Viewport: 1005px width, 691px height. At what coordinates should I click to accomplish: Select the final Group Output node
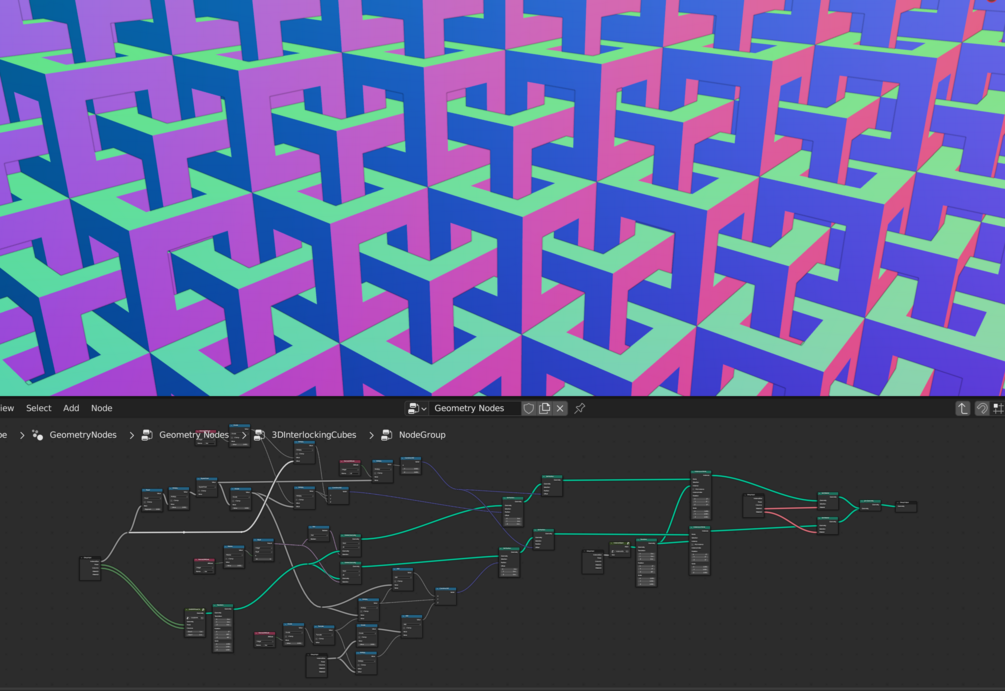906,506
